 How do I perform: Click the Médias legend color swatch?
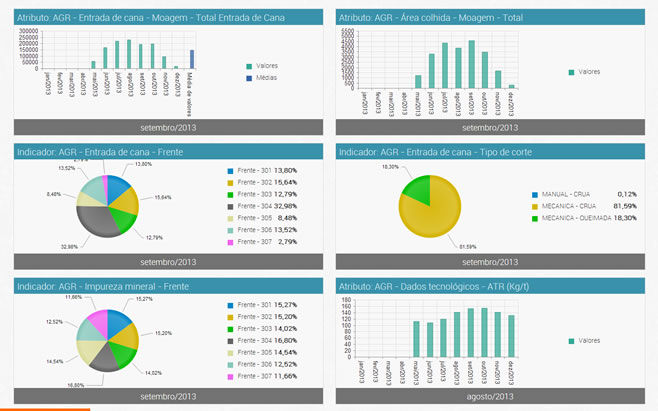pos(249,78)
